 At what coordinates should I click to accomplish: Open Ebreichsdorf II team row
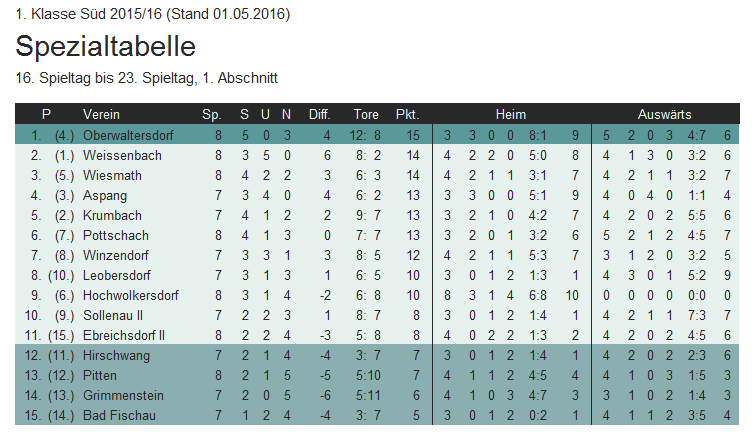tap(377, 335)
